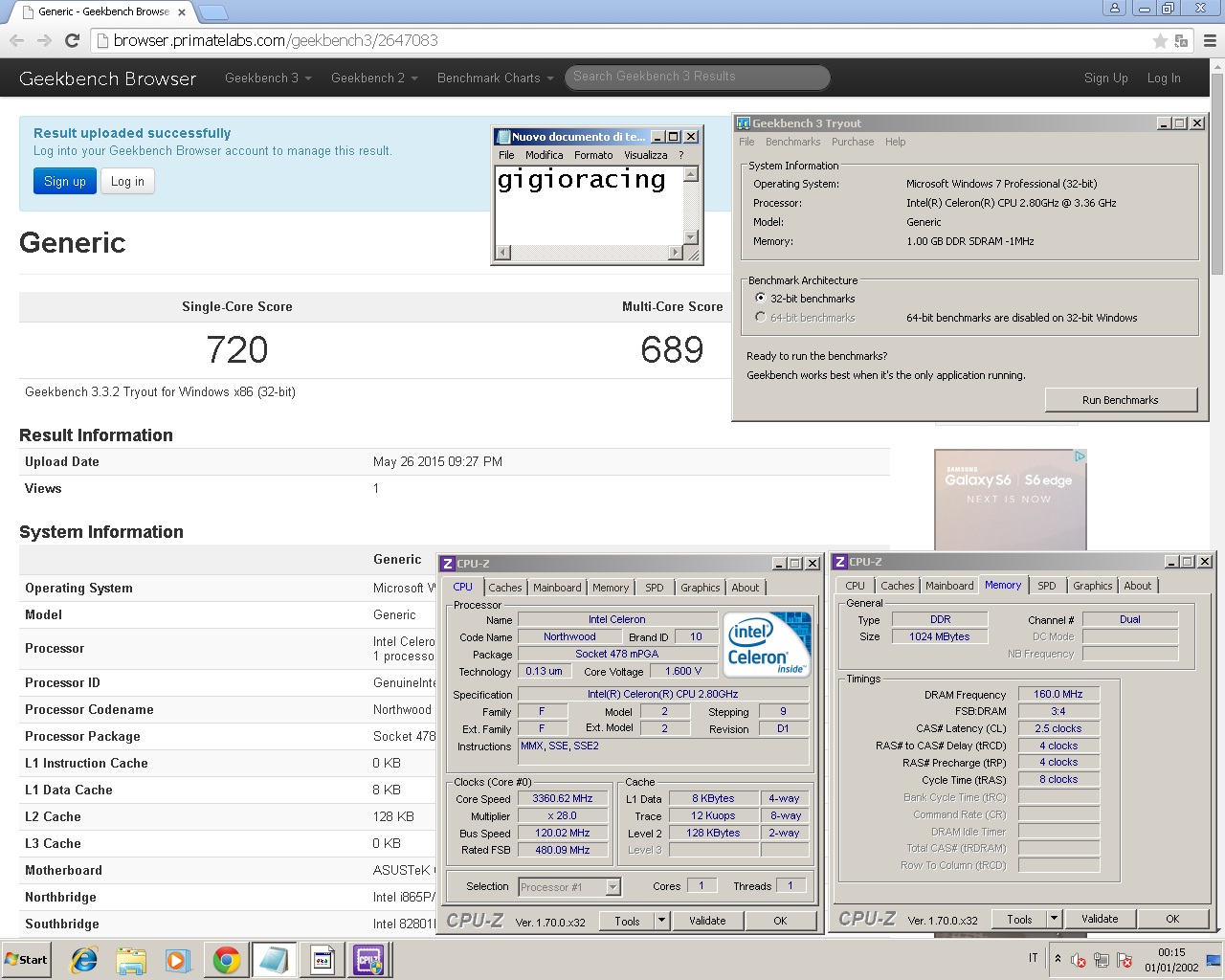Open the Benchmark Charts dropdown
Screen dimensions: 1225x980
coord(495,78)
